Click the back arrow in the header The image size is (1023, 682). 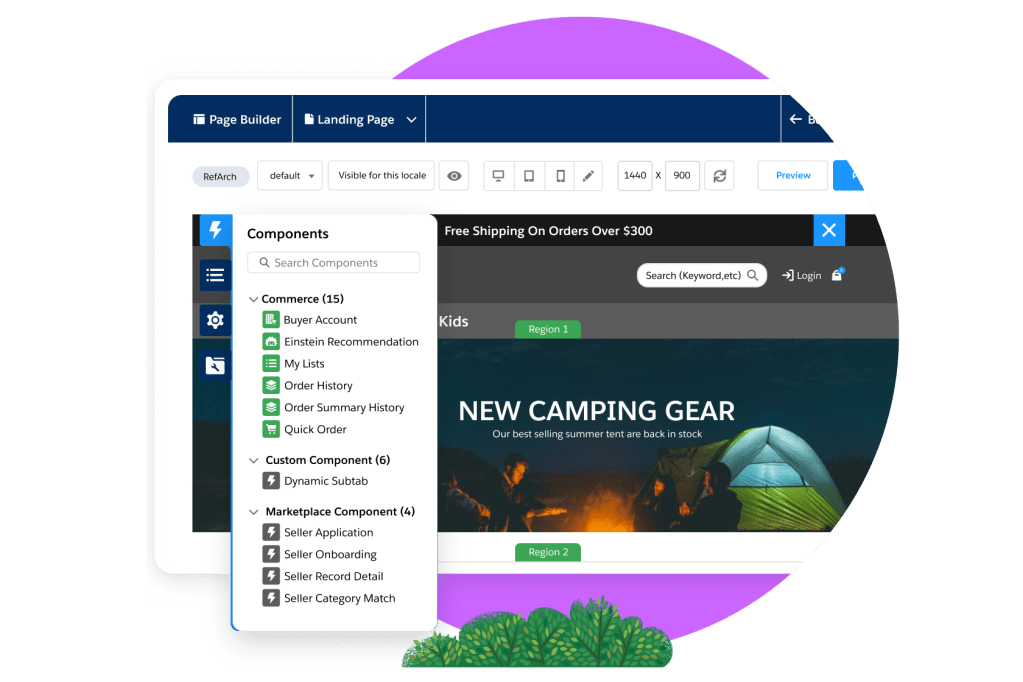pos(795,119)
